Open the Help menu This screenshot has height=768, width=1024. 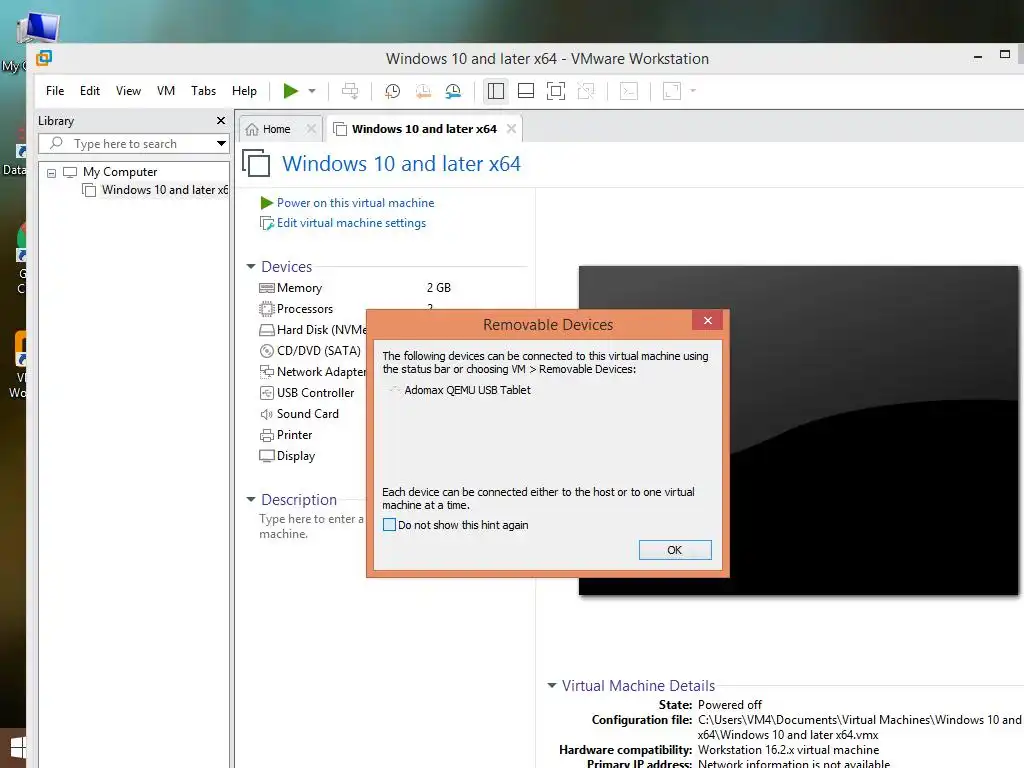[244, 91]
